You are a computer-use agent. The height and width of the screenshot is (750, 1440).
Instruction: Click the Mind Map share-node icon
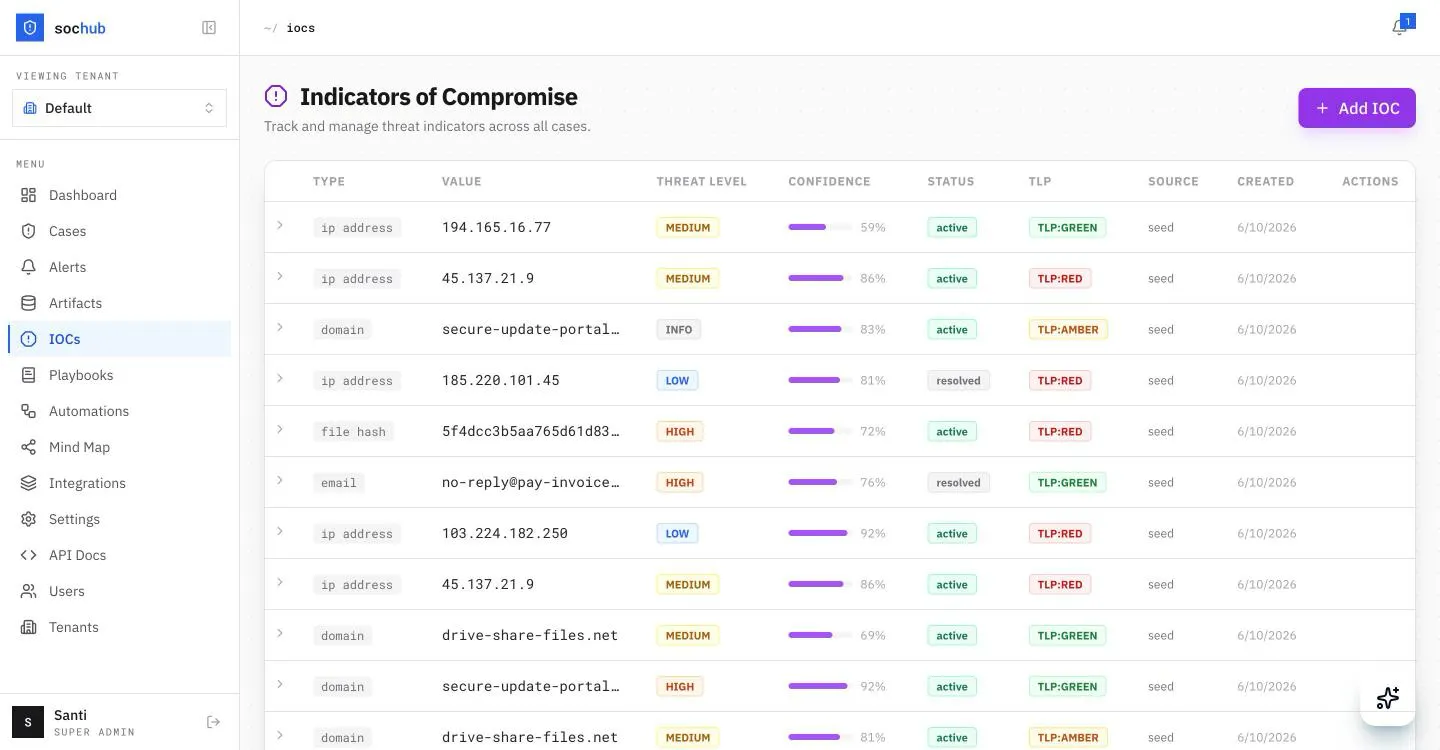(29, 447)
